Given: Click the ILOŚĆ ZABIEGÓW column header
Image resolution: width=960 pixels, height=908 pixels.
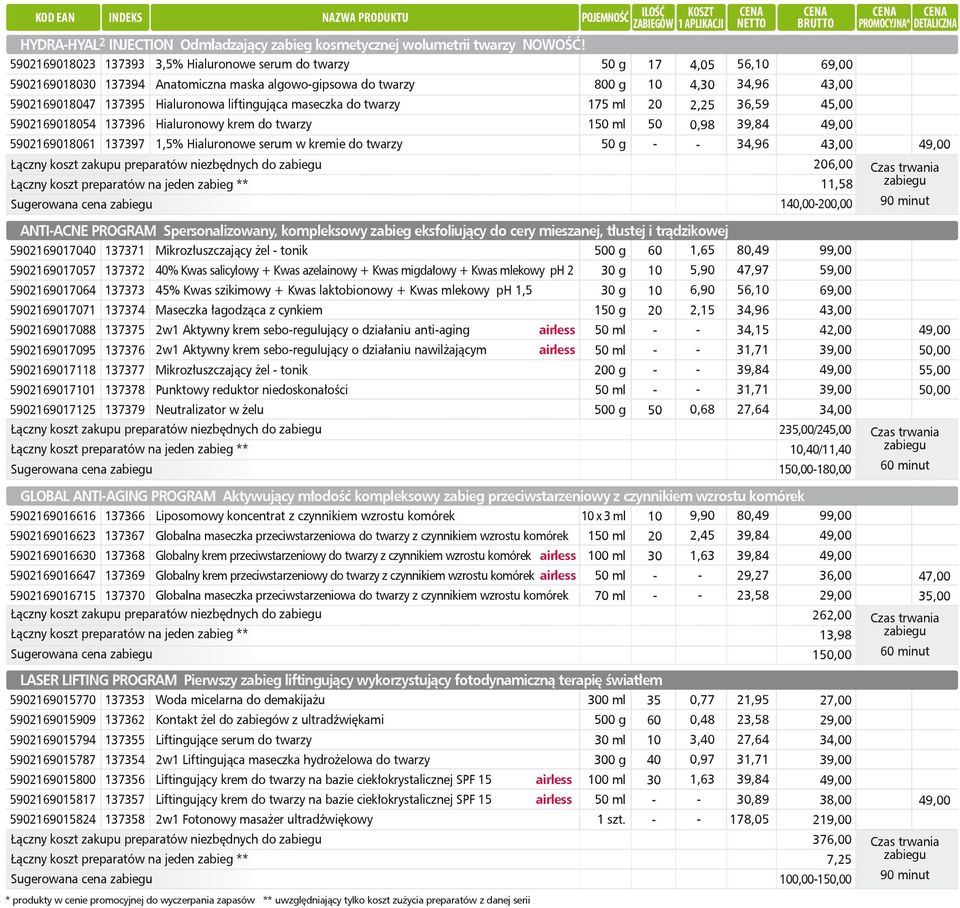Looking at the screenshot, I should point(653,17).
